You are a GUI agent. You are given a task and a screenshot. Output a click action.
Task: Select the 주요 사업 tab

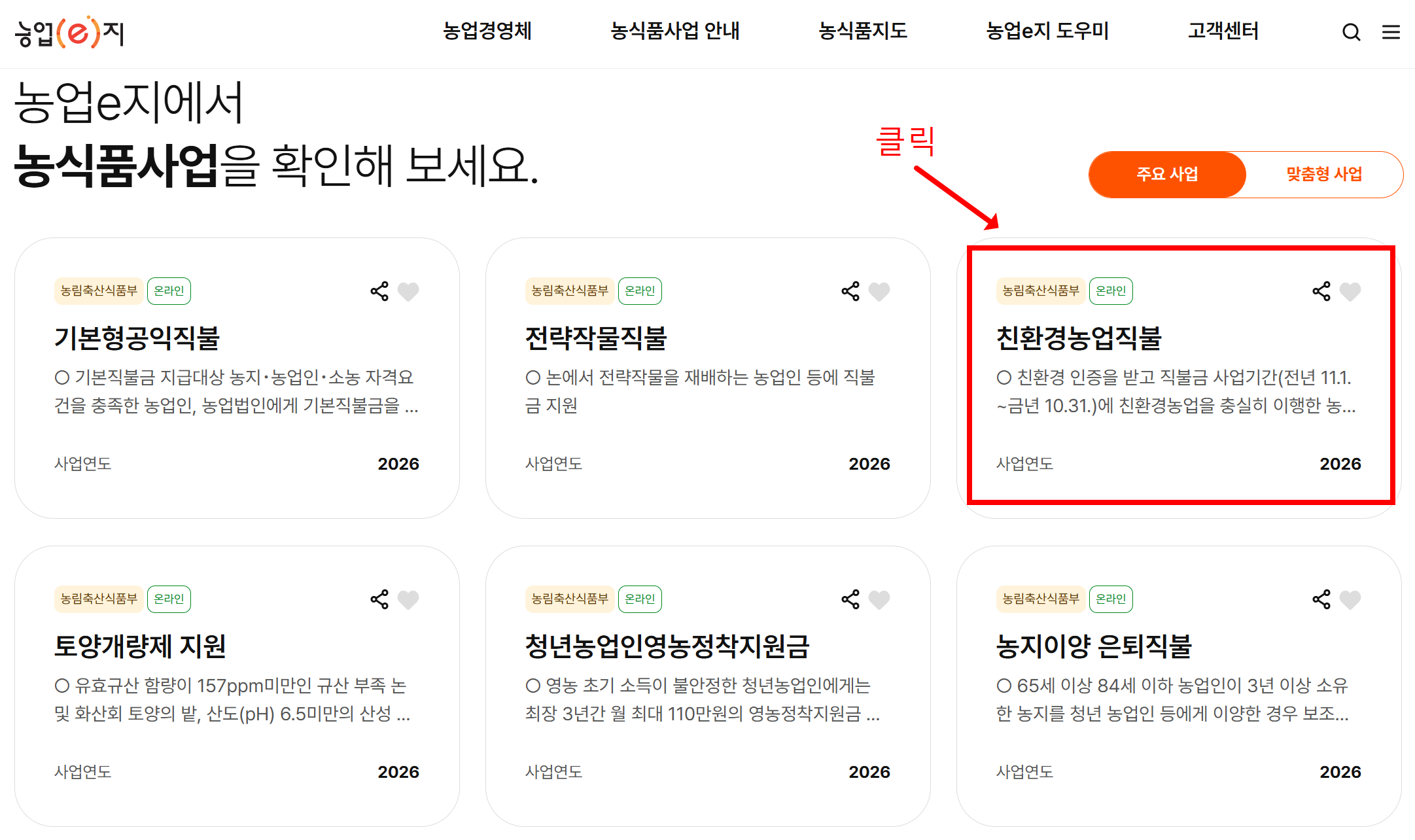point(1167,174)
